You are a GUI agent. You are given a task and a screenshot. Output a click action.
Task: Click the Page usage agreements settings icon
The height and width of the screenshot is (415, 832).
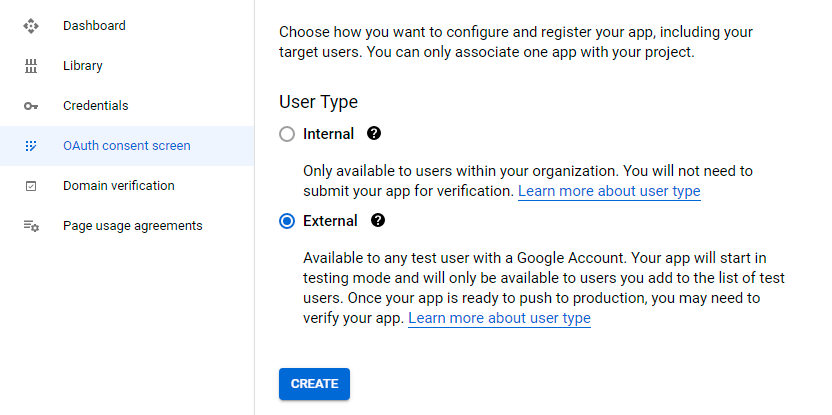point(31,226)
